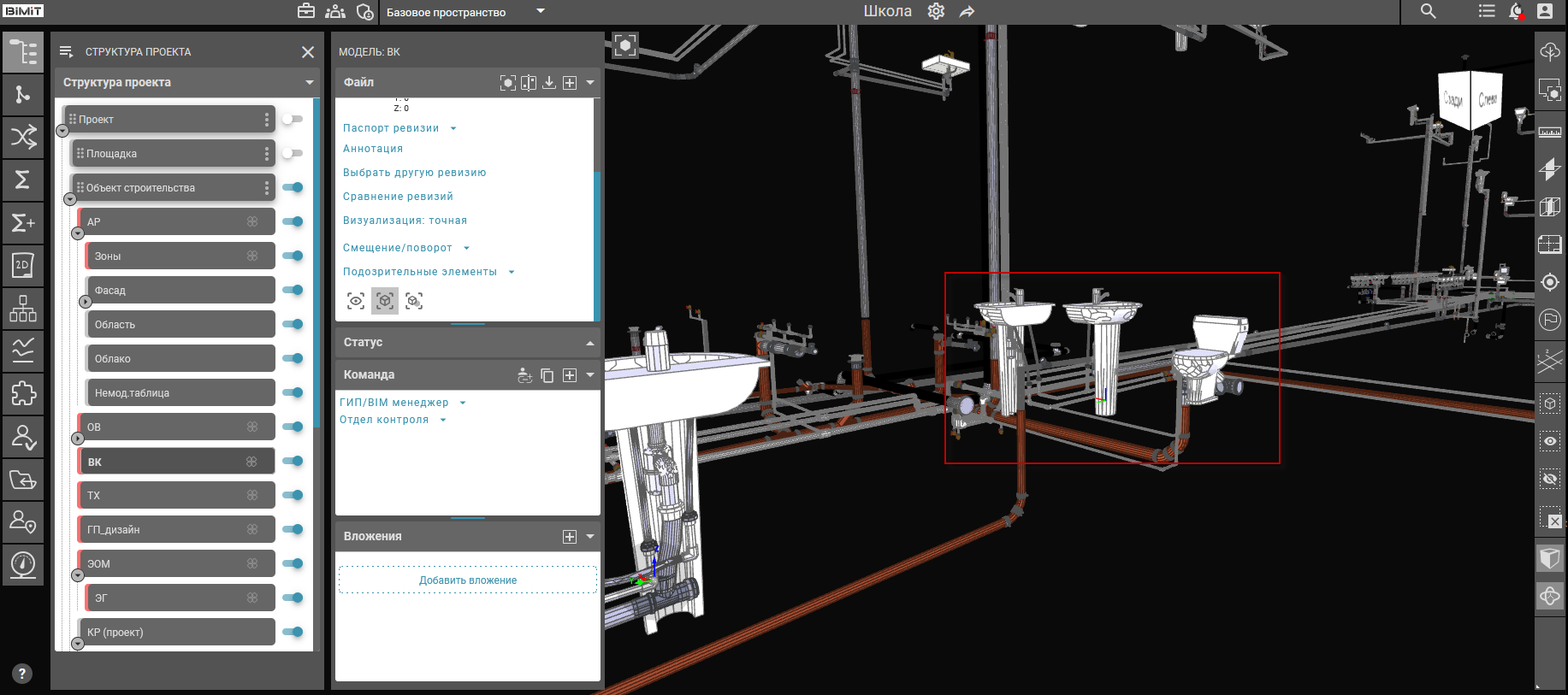The height and width of the screenshot is (695, 1568).
Task: Click the download icon in Файл header
Action: pyautogui.click(x=549, y=83)
